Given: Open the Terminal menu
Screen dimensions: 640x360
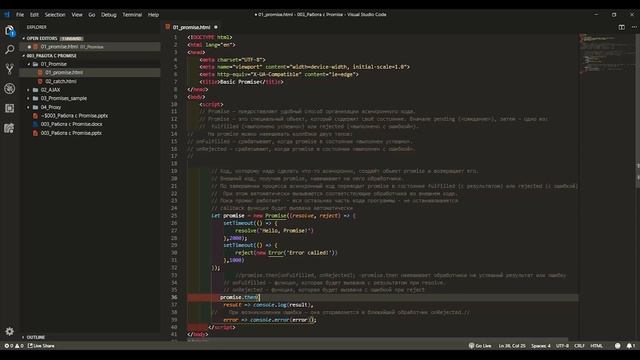Looking at the screenshot, I should [x=132, y=15].
